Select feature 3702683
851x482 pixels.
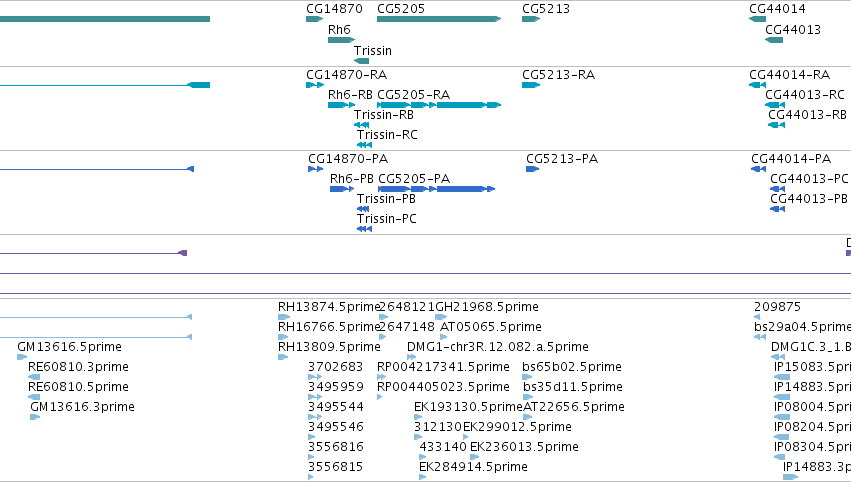click(x=335, y=367)
